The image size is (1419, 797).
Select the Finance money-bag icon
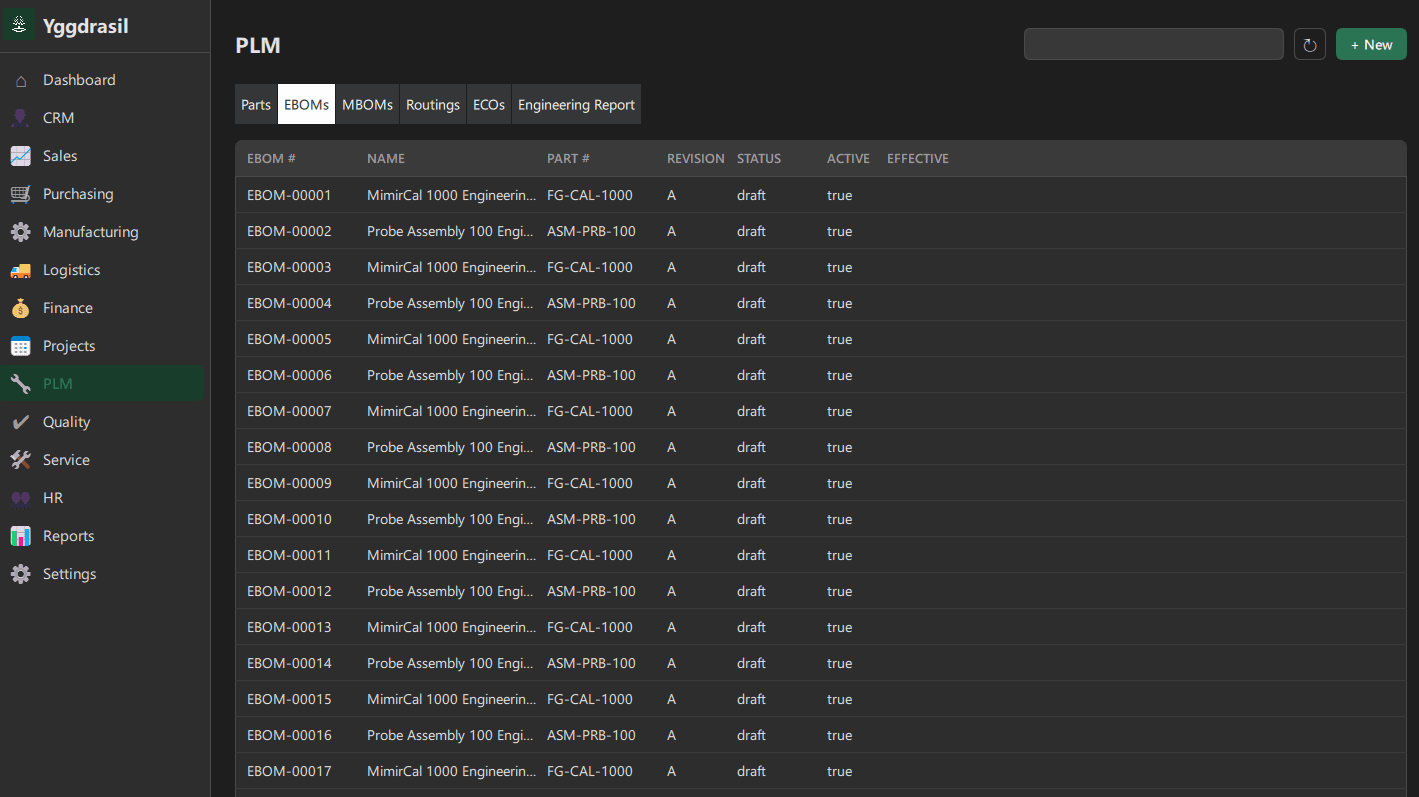20,307
